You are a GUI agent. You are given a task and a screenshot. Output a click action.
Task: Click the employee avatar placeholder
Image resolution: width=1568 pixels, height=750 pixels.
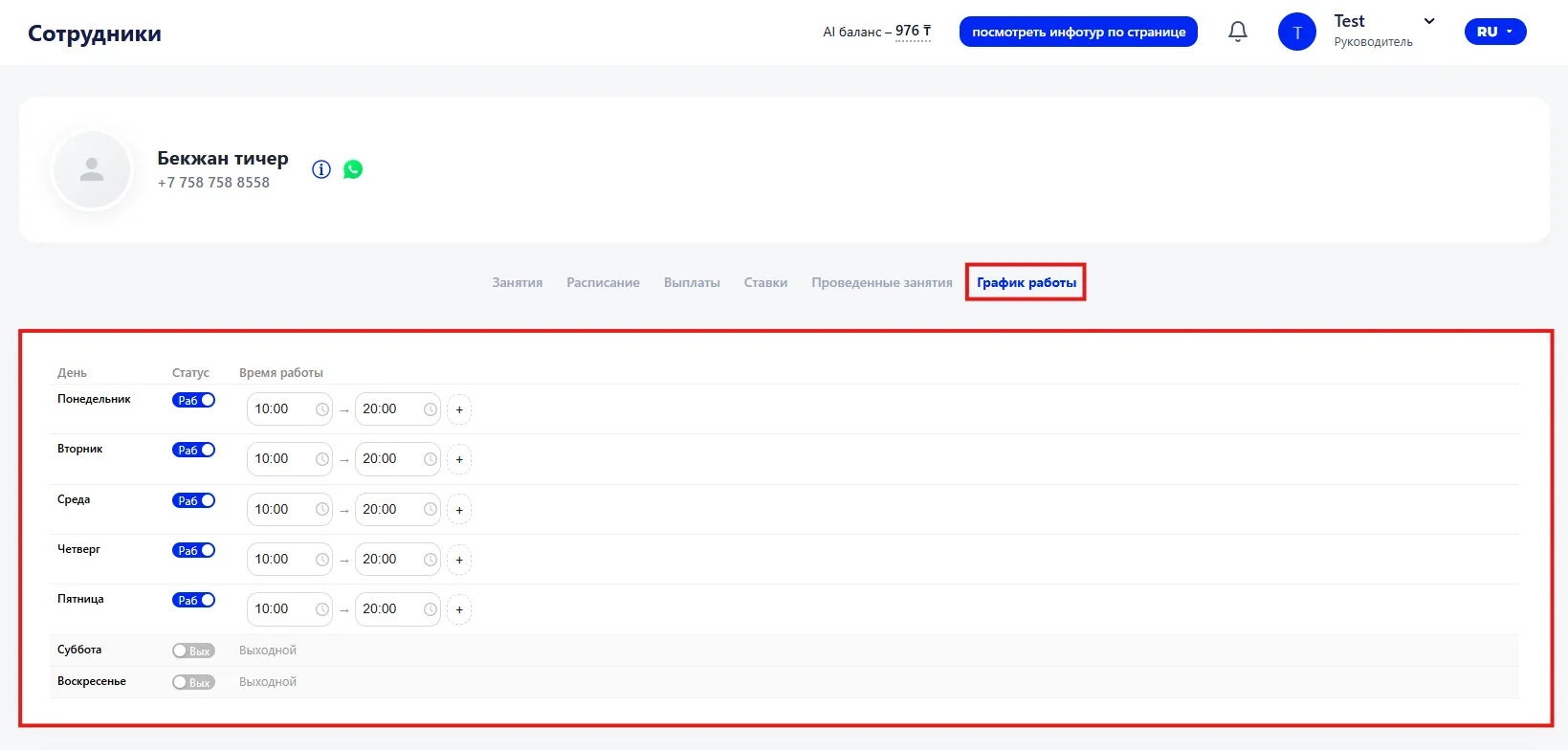click(92, 170)
